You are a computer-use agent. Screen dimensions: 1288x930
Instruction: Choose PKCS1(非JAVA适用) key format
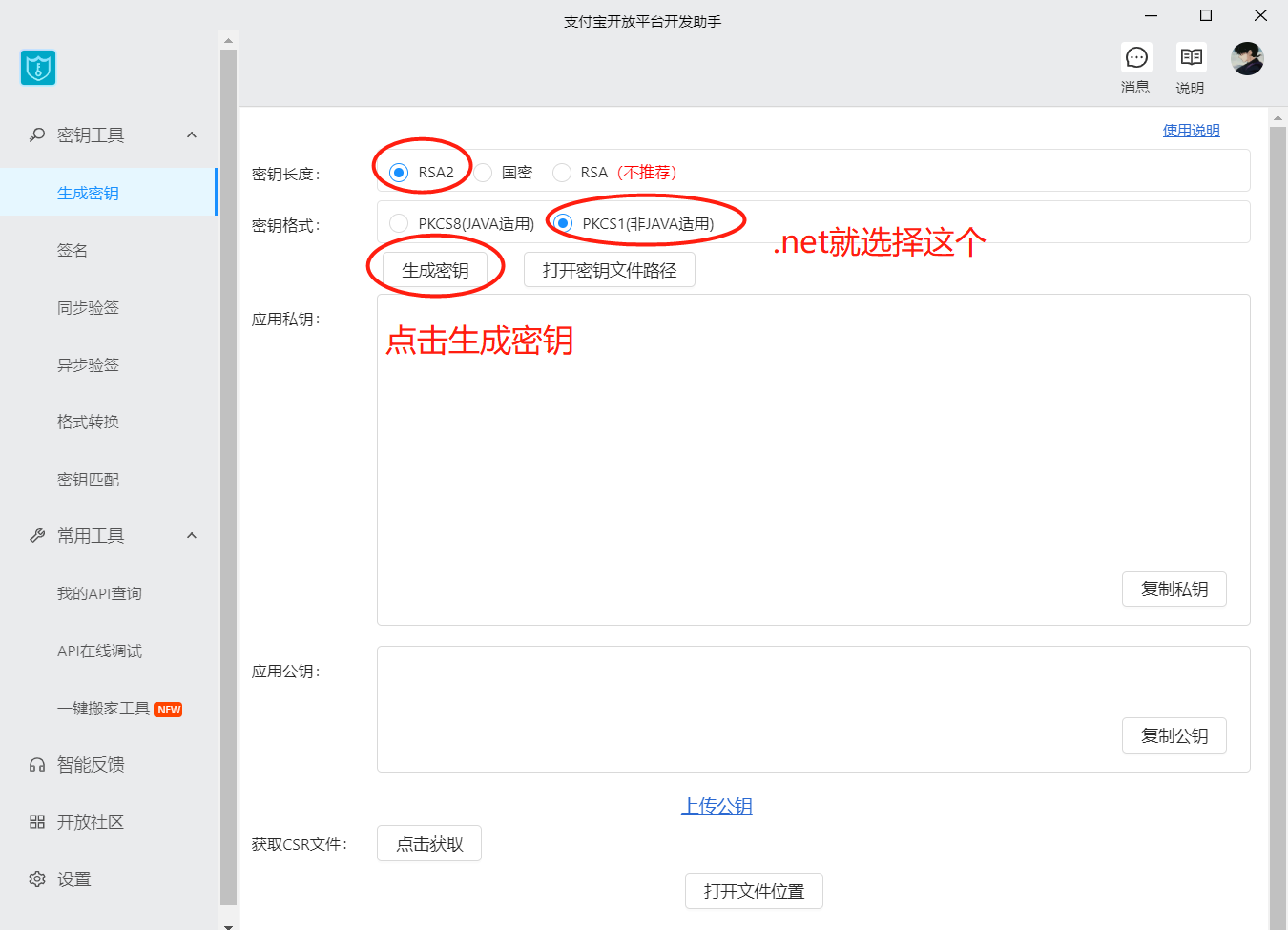[x=563, y=223]
